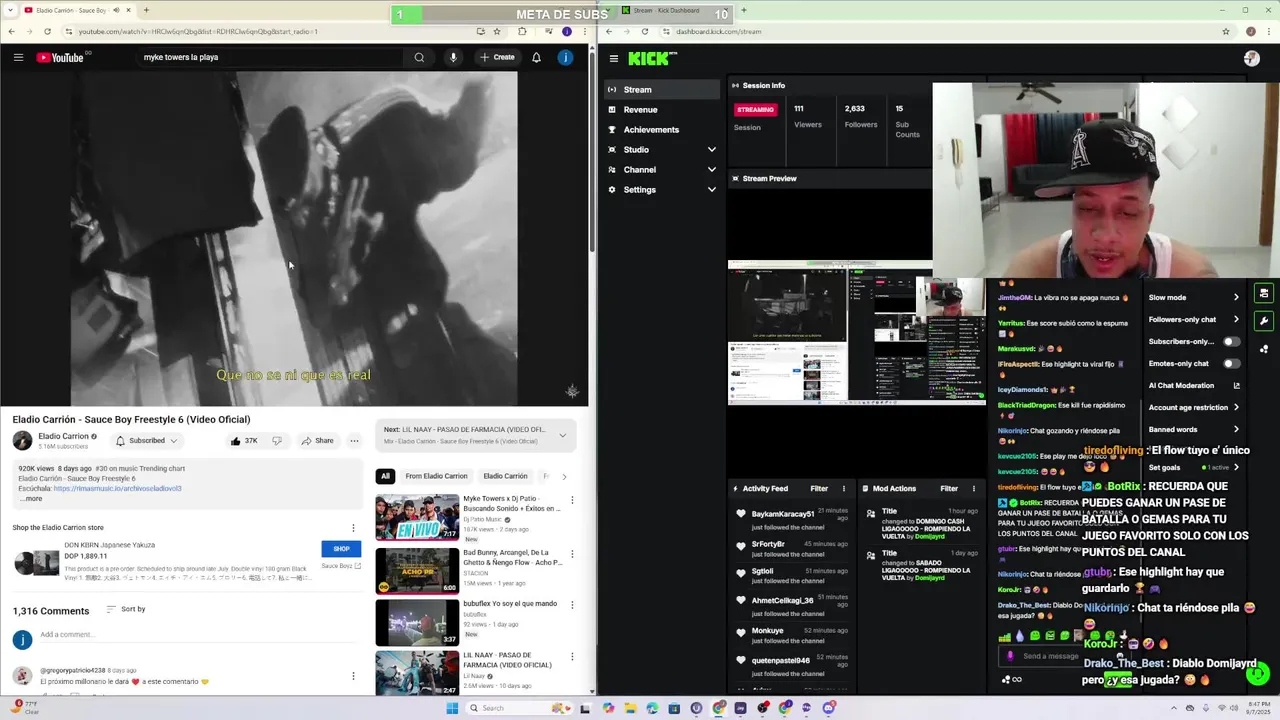Open Followers-only chat submenu
1280x720 pixels.
(x=1193, y=320)
